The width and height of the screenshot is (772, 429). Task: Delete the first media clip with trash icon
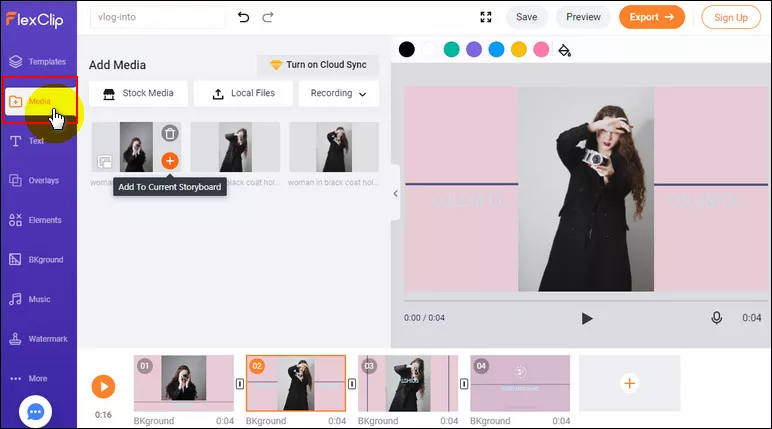[x=170, y=133]
